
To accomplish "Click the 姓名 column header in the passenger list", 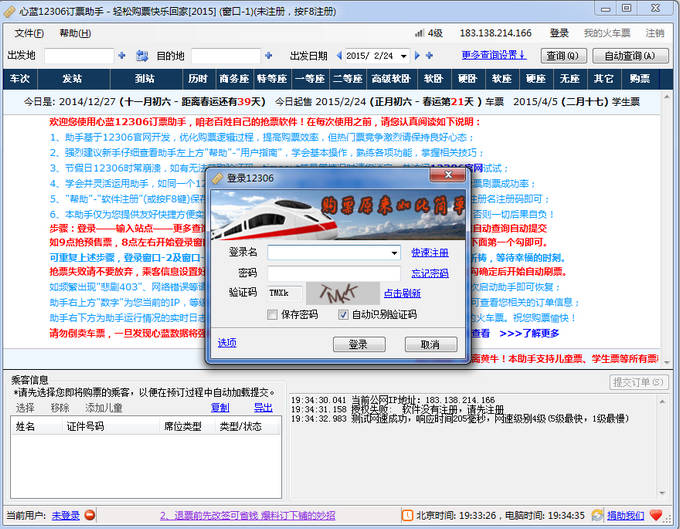I will [36, 427].
